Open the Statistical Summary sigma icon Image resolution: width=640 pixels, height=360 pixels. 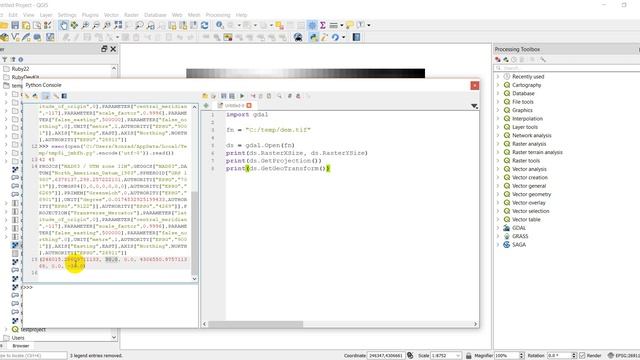[322, 25]
